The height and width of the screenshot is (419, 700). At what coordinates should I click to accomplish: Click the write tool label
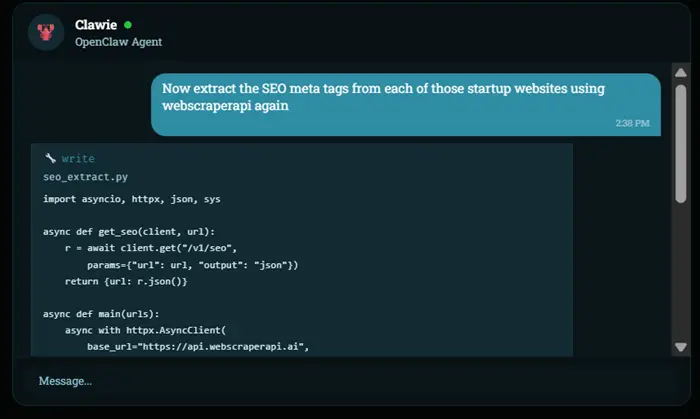click(78, 158)
